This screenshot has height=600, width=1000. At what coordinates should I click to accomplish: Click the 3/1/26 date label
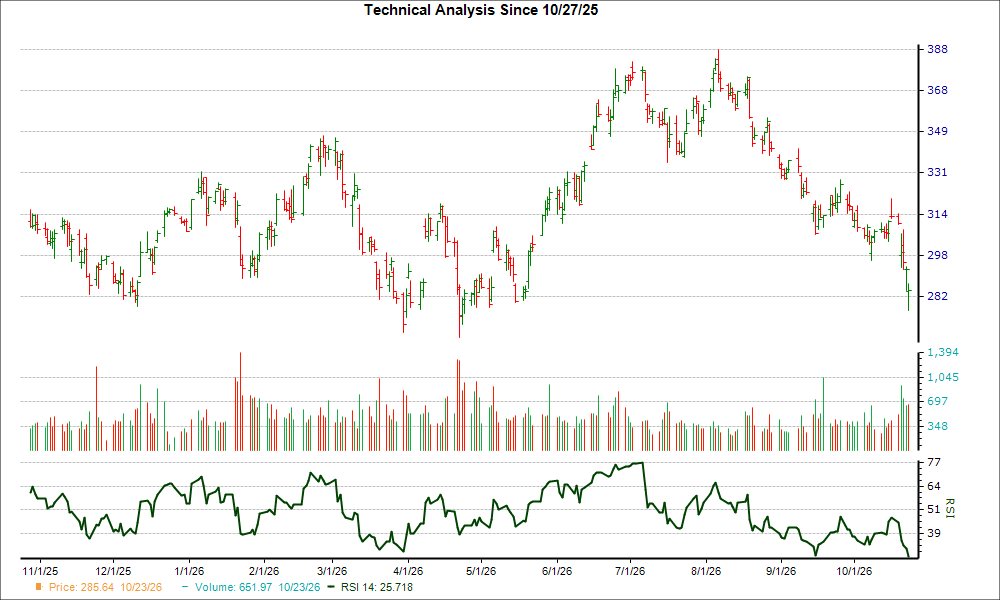point(332,571)
